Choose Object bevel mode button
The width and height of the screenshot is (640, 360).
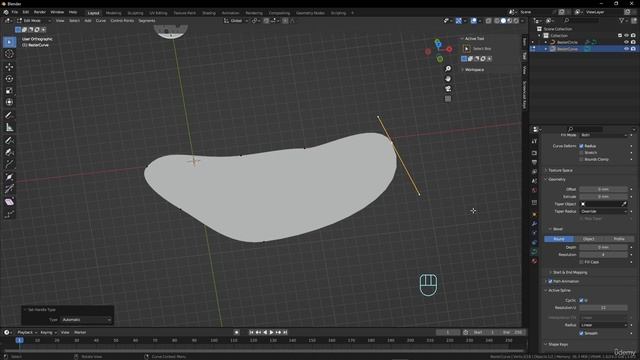[589, 239]
